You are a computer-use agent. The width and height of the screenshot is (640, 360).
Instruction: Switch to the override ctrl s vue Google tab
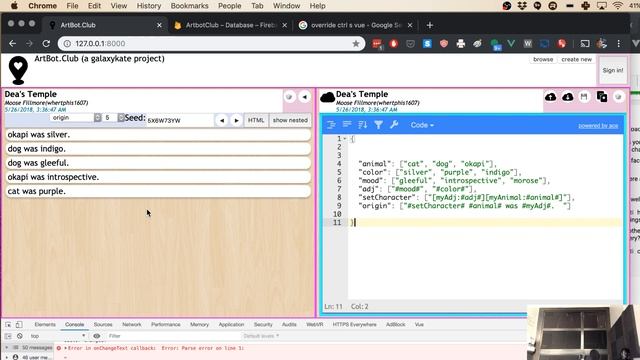point(356,25)
